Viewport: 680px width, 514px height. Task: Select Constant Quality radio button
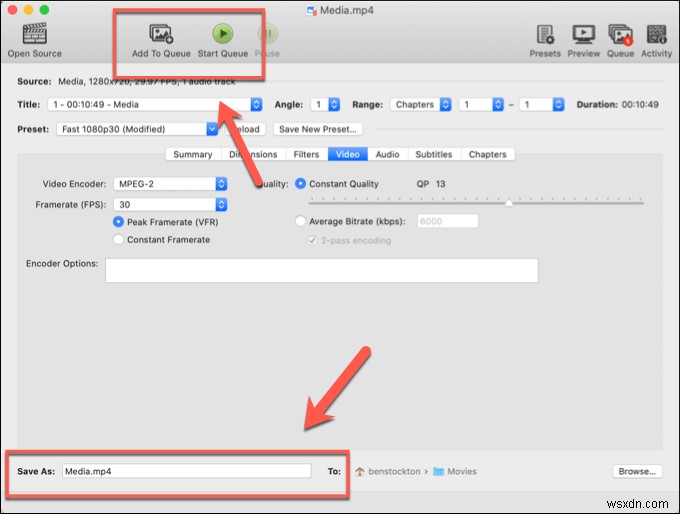300,184
